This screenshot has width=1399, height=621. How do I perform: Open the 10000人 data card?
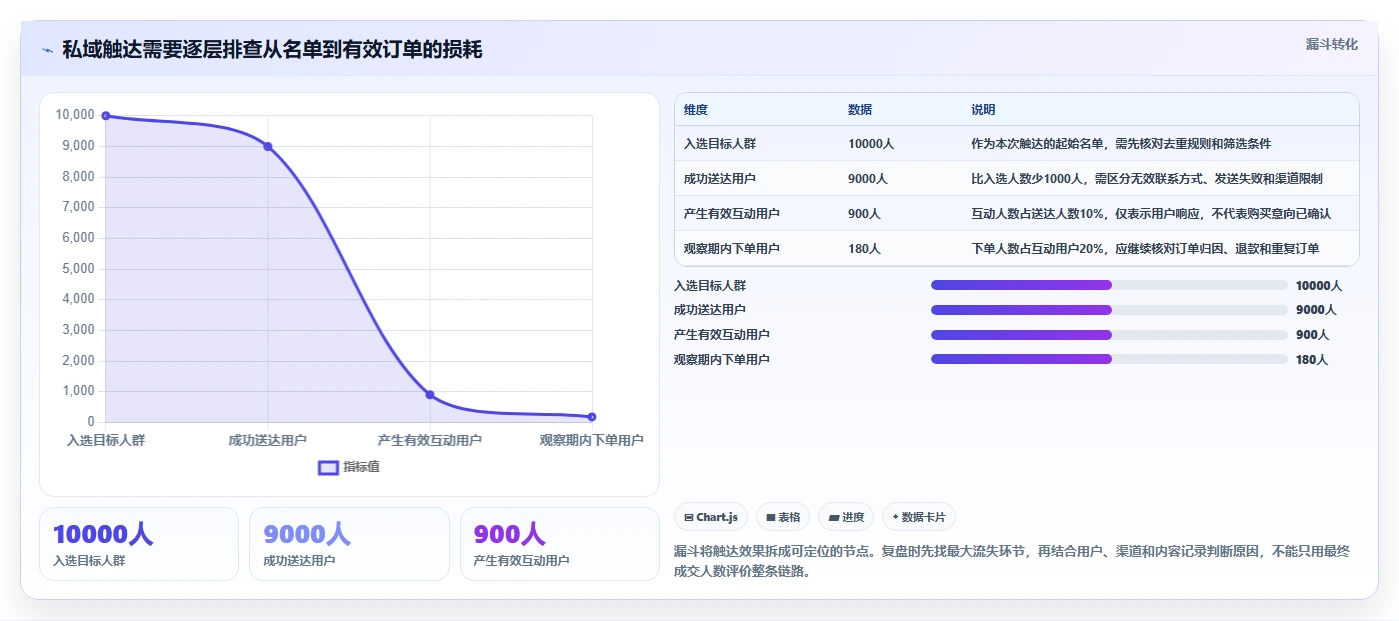click(139, 544)
